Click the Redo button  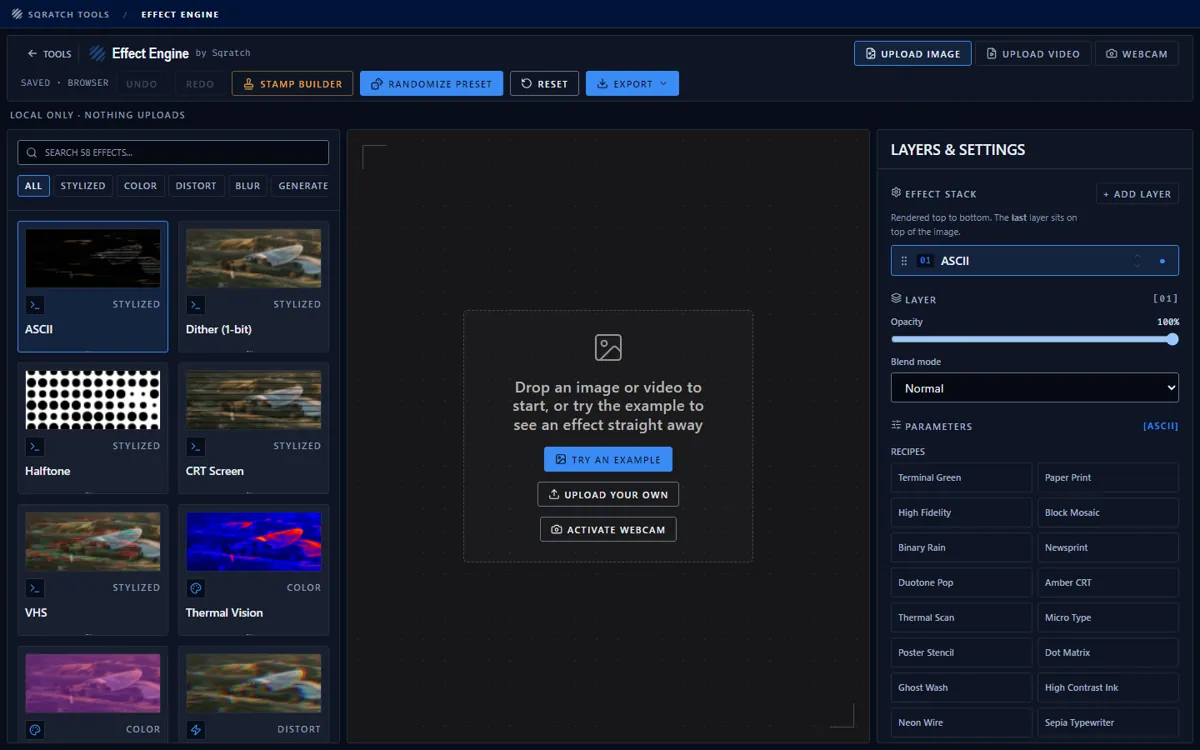click(x=200, y=84)
